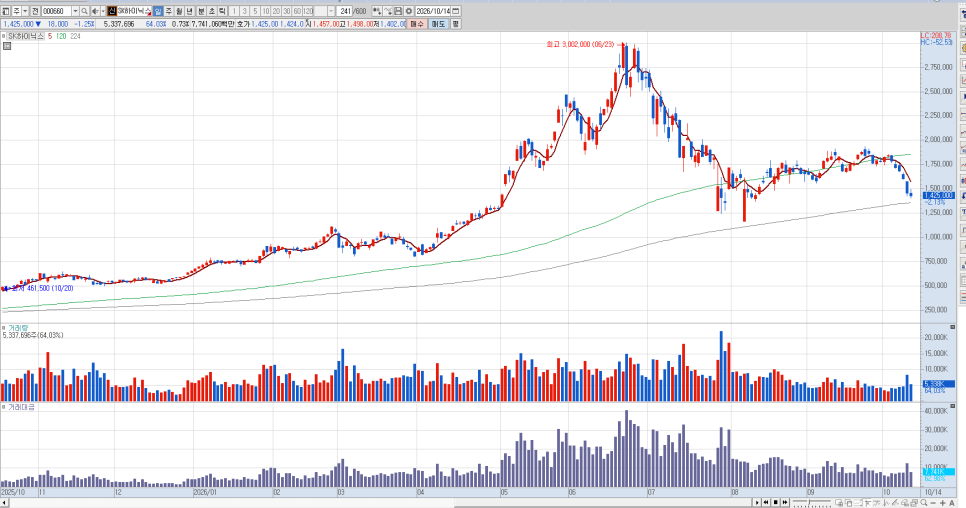Collapse the price panel via box by SK하이닉스
Screen dimensions: 966x508
(x=4, y=36)
